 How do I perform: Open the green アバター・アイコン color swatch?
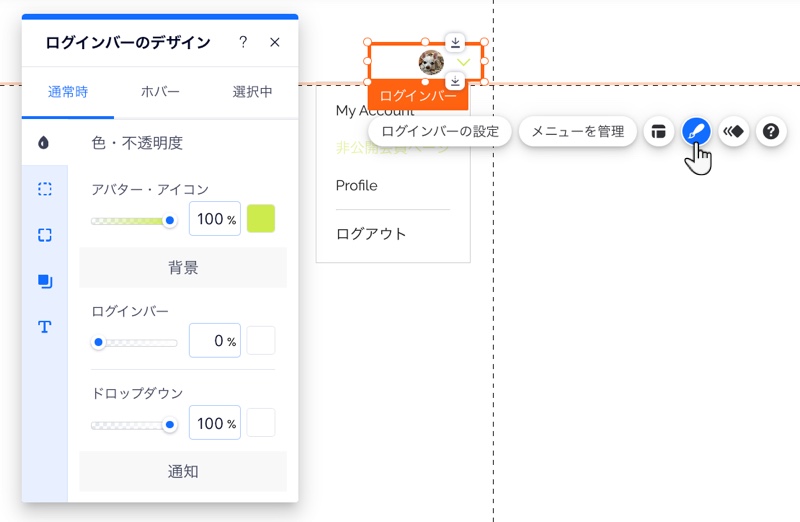(261, 218)
